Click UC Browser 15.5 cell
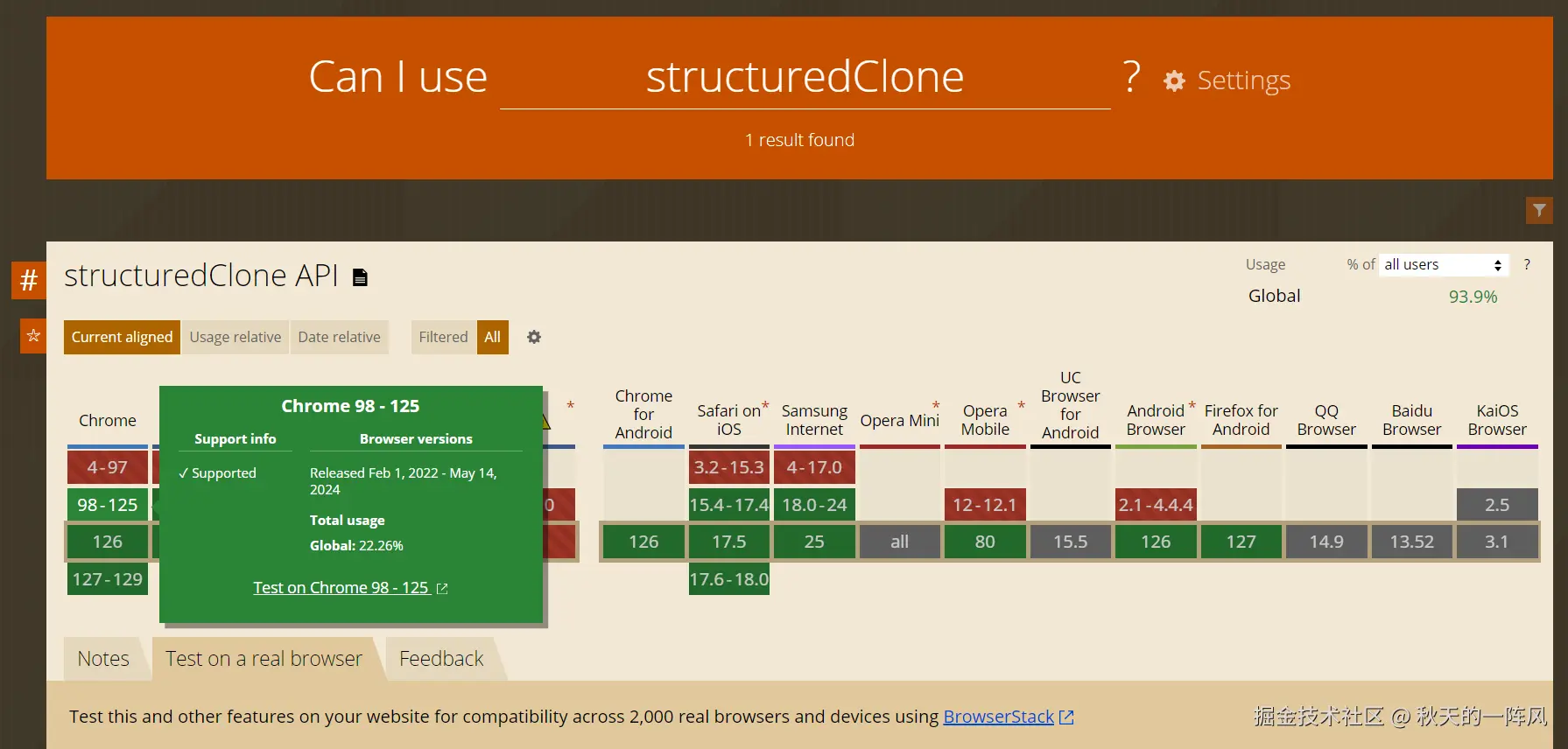Screen dimensions: 1568x749 pos(1071,542)
